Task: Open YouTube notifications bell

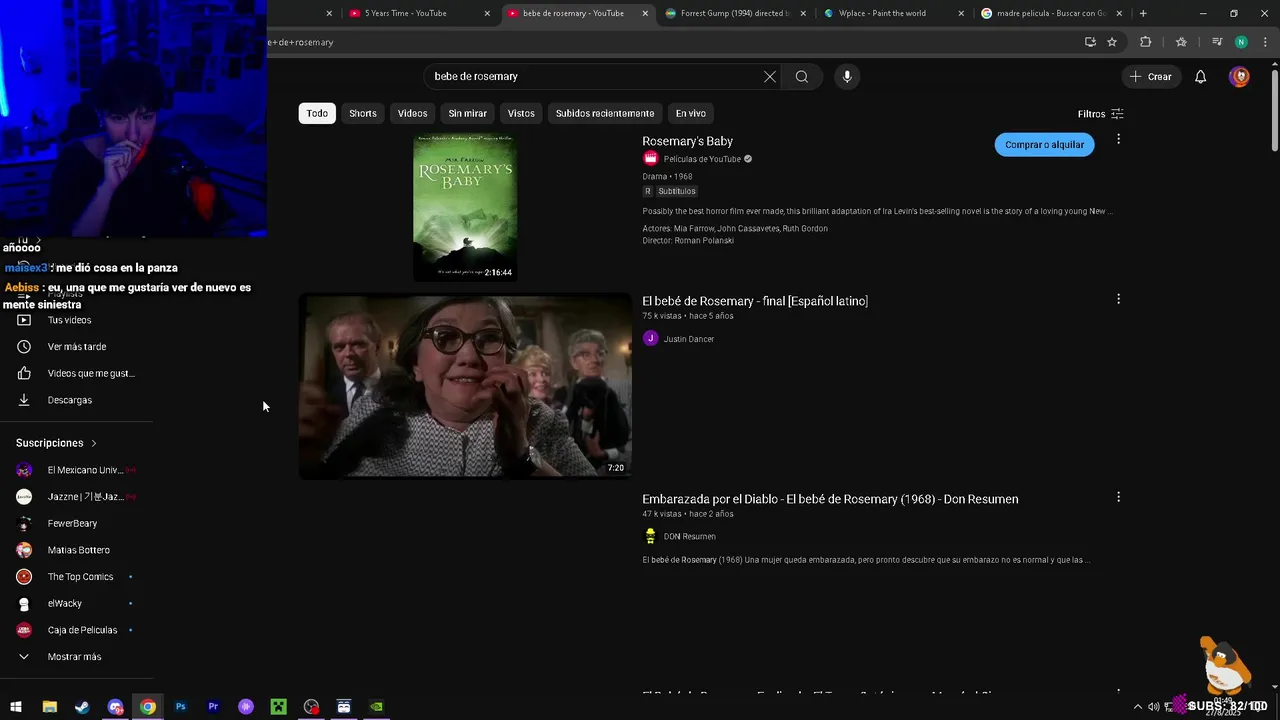Action: click(1201, 77)
